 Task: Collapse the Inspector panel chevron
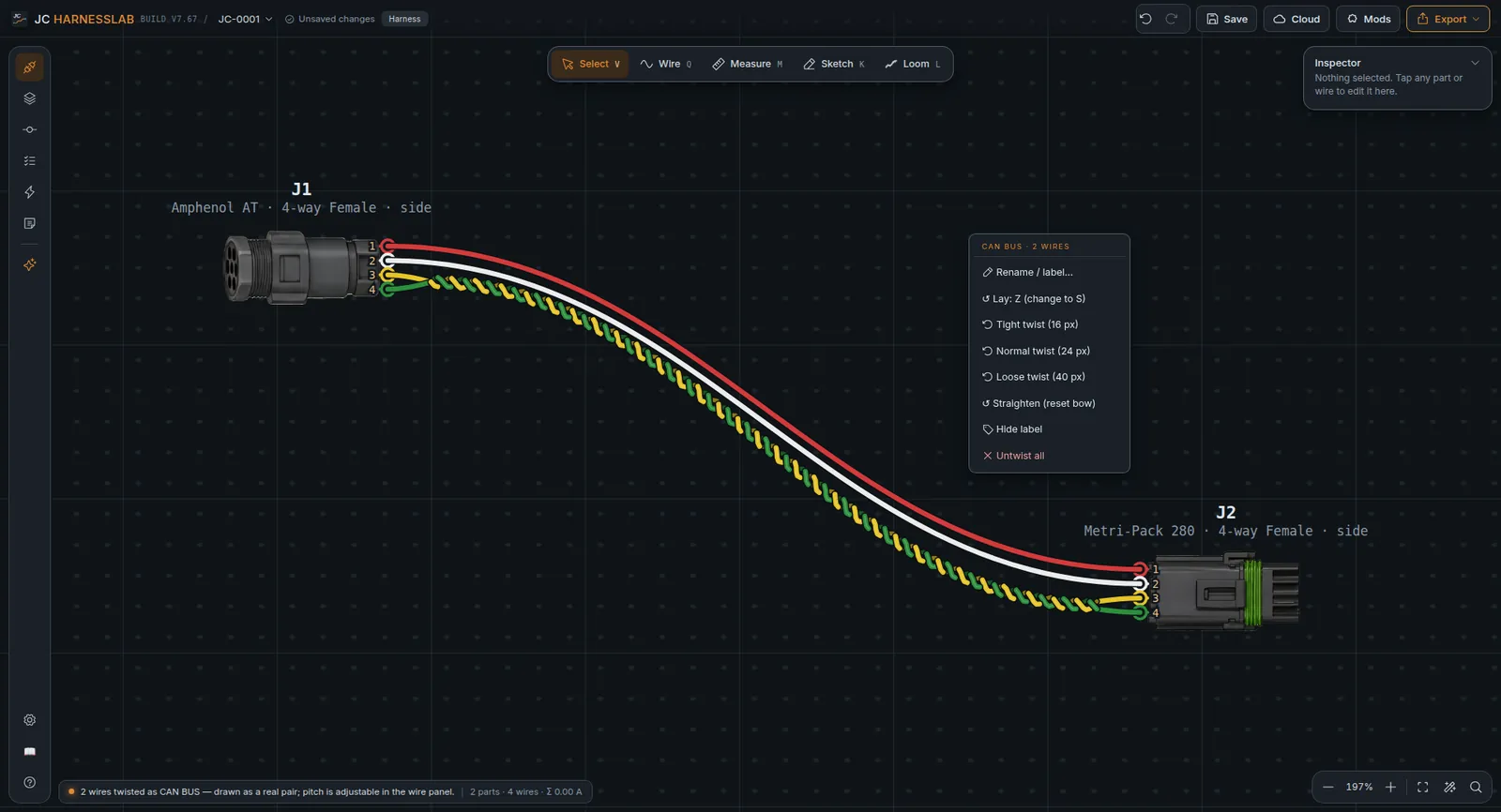point(1475,63)
